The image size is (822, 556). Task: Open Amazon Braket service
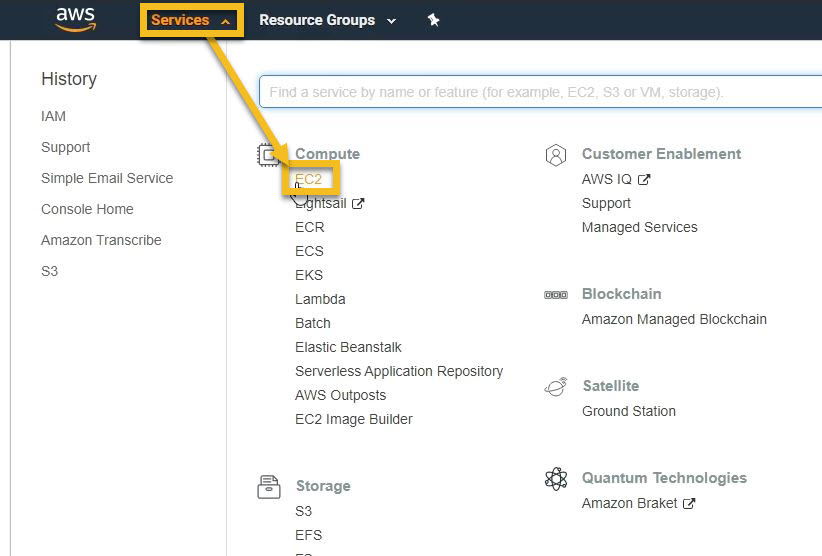pos(630,504)
